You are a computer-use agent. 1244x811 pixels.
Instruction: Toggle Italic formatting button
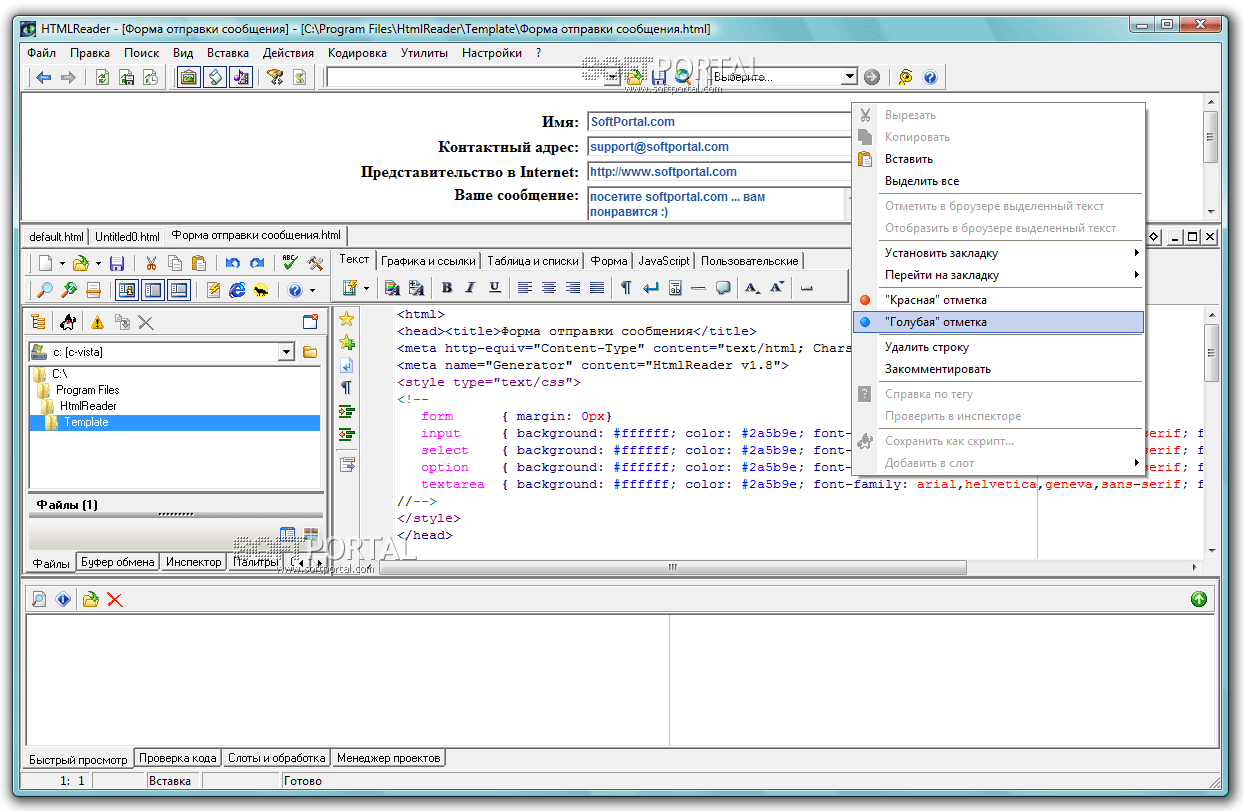[470, 288]
